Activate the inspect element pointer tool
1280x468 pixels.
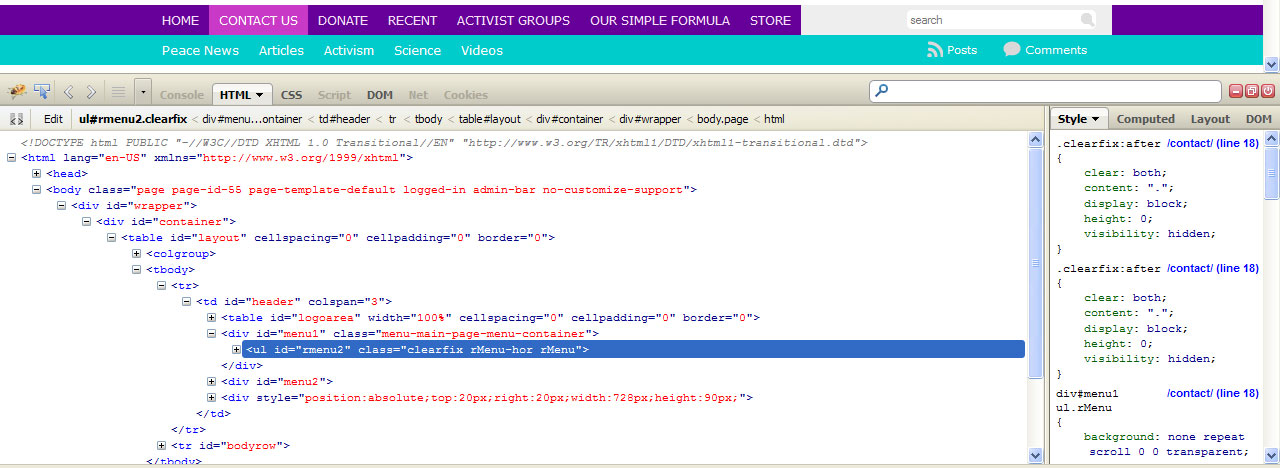tap(42, 92)
